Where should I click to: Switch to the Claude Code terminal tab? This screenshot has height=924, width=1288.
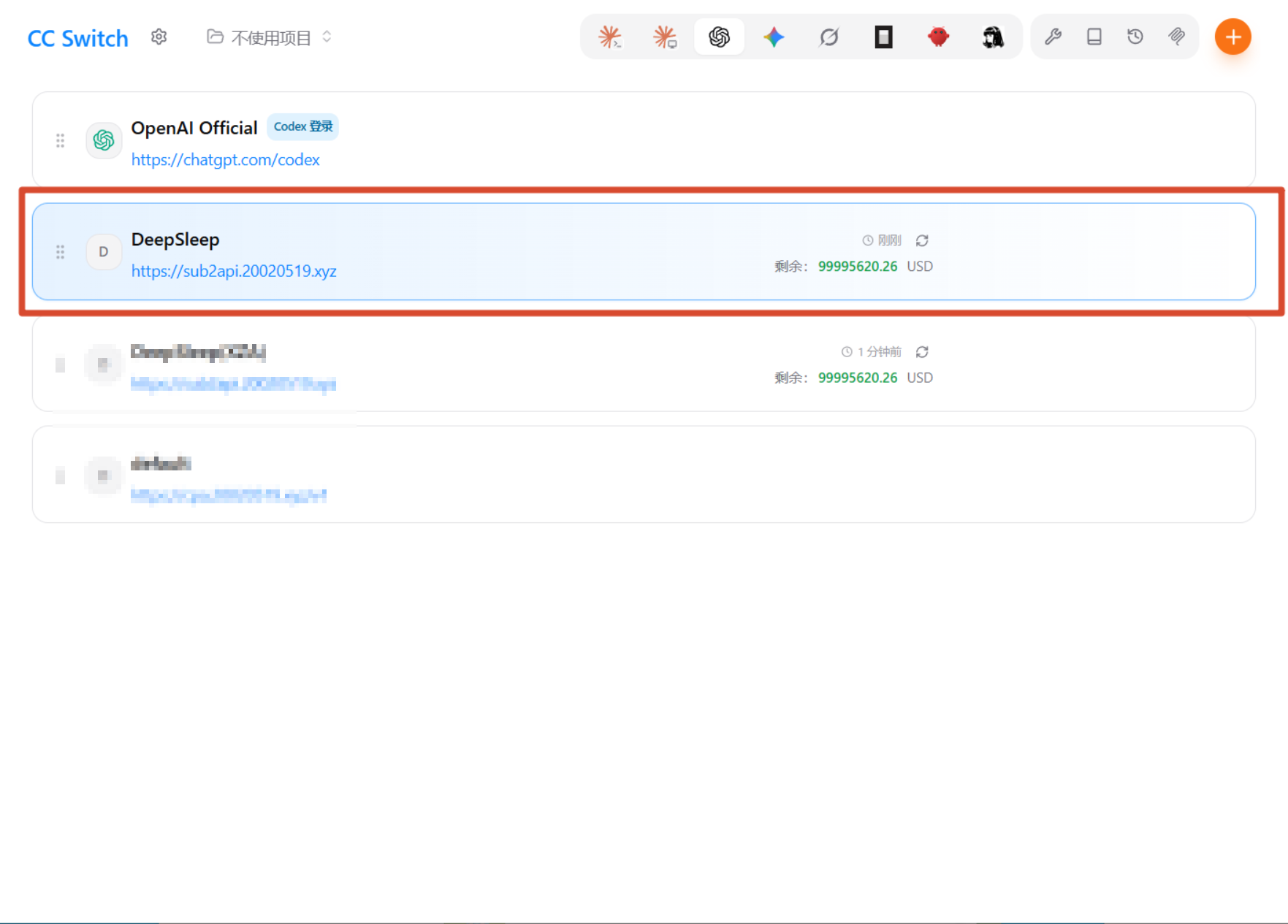pos(609,37)
